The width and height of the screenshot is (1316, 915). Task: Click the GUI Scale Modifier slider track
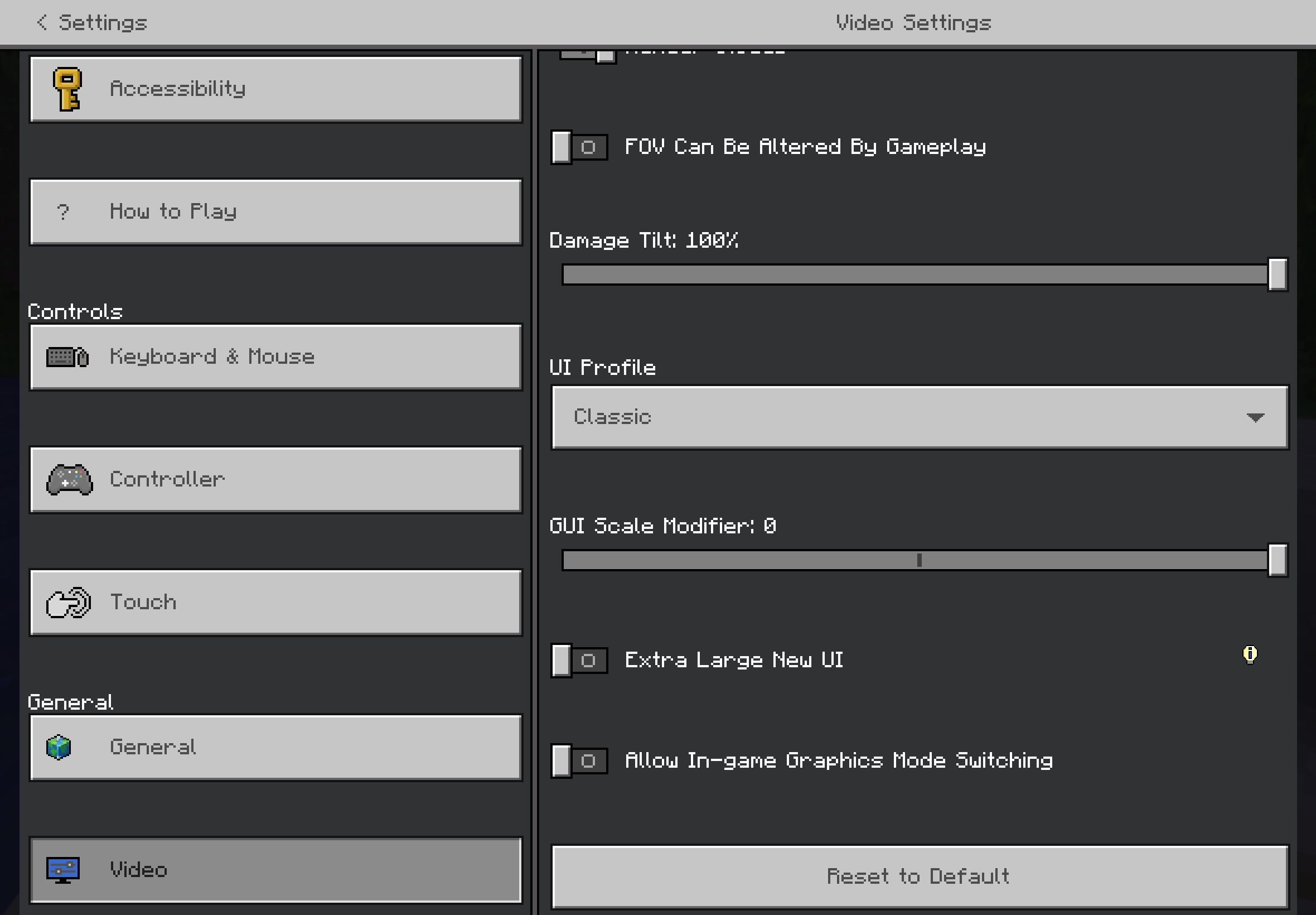(802, 560)
